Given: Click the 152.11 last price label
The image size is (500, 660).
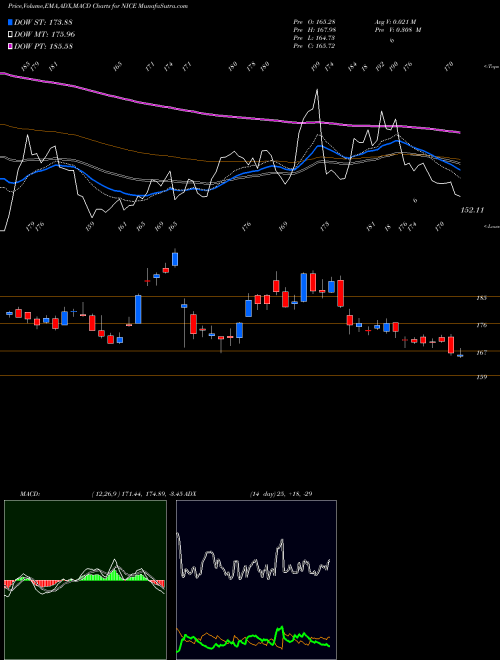Looking at the screenshot, I should click(473, 210).
